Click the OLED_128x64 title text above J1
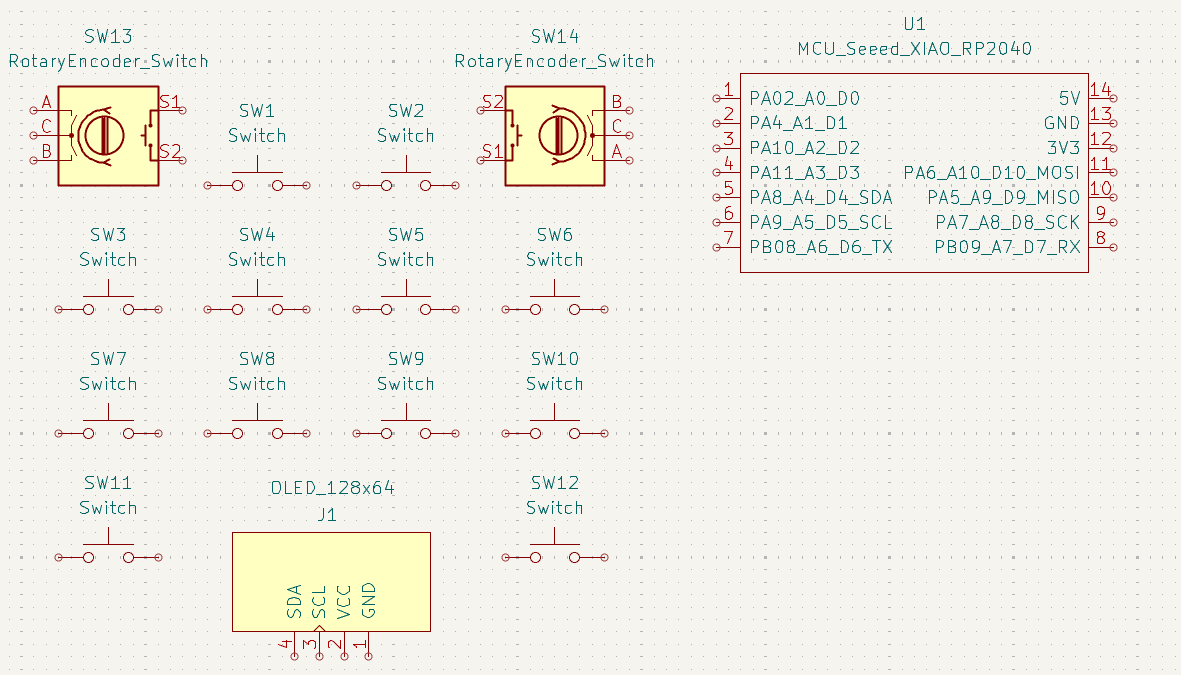The width and height of the screenshot is (1181, 675). point(330,489)
